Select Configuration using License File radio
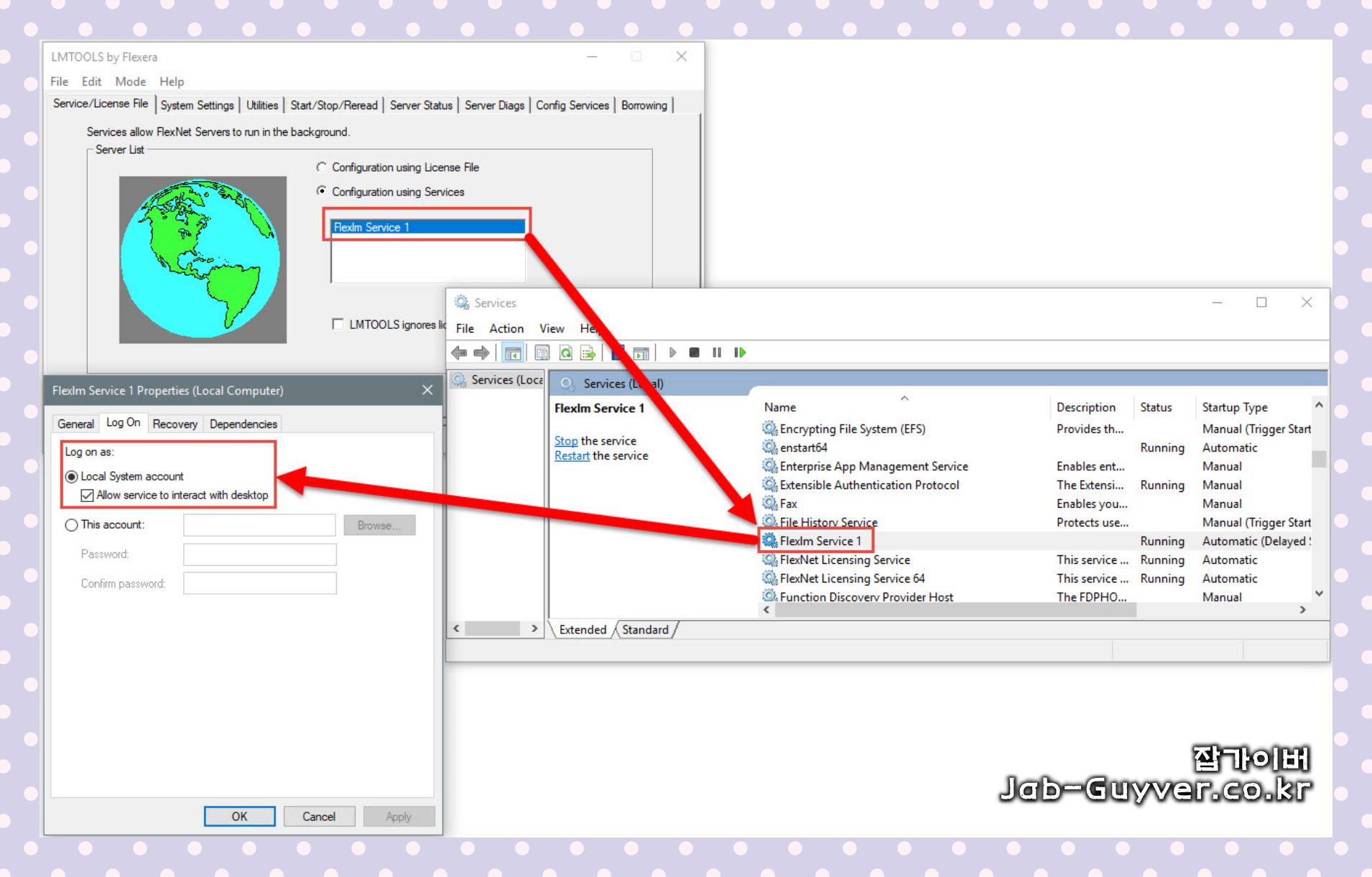This screenshot has width=1372, height=877. coord(322,167)
